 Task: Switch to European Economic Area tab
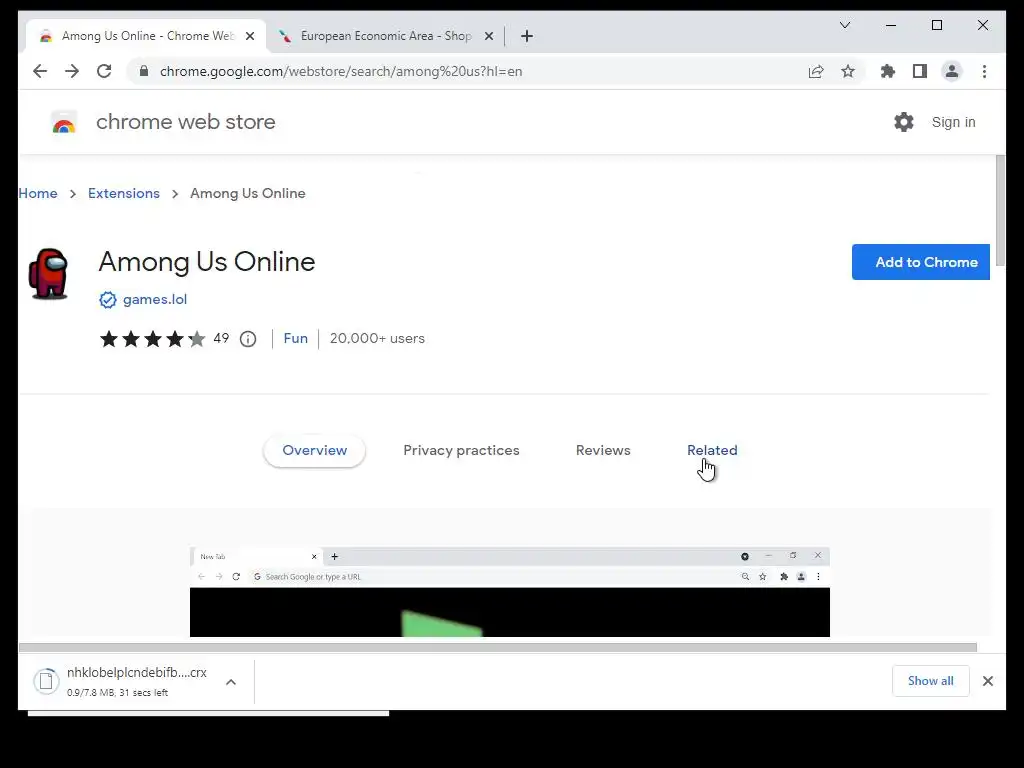385,36
